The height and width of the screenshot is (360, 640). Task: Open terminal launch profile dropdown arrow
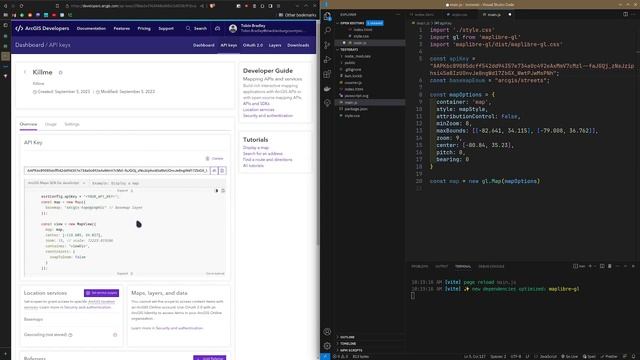(595, 266)
